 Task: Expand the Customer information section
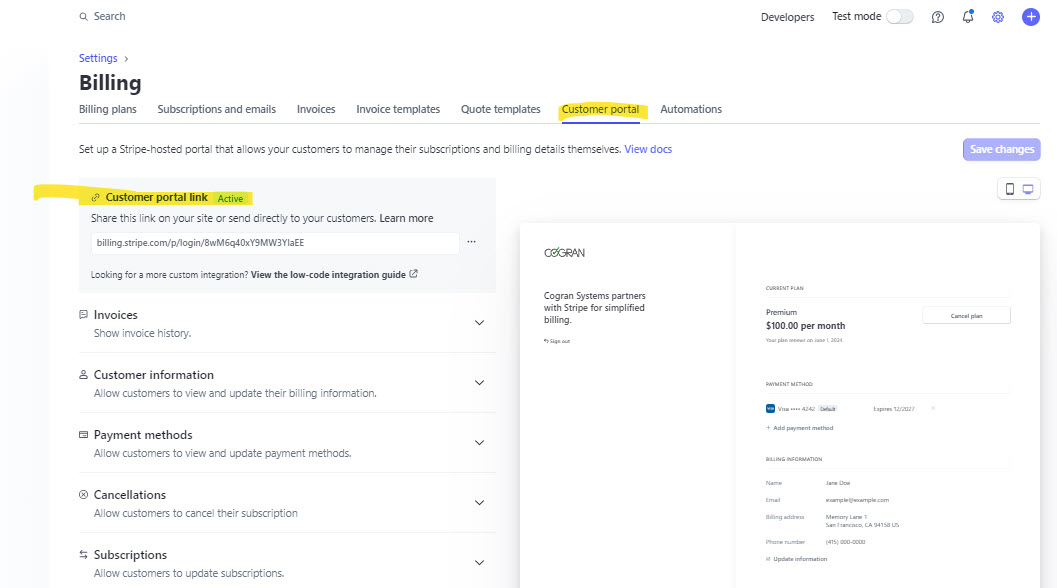(479, 383)
